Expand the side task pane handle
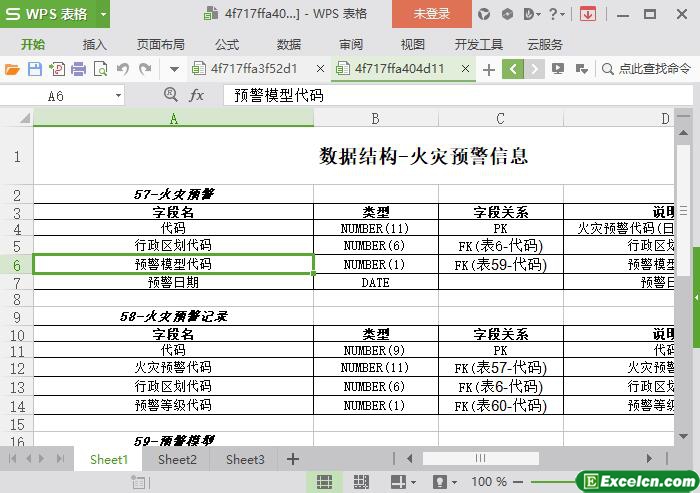700x493 pixels. [696, 297]
